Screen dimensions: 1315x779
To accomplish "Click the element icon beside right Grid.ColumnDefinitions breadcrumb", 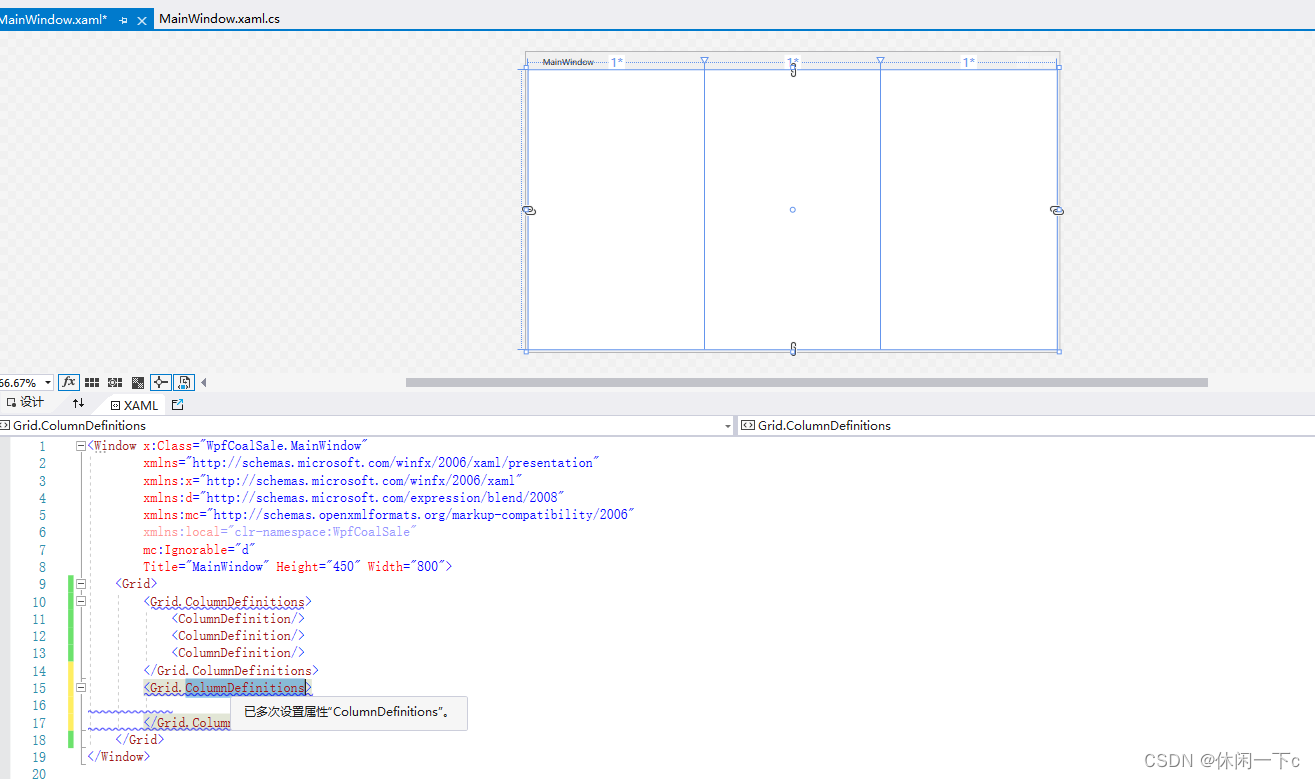I will point(748,425).
